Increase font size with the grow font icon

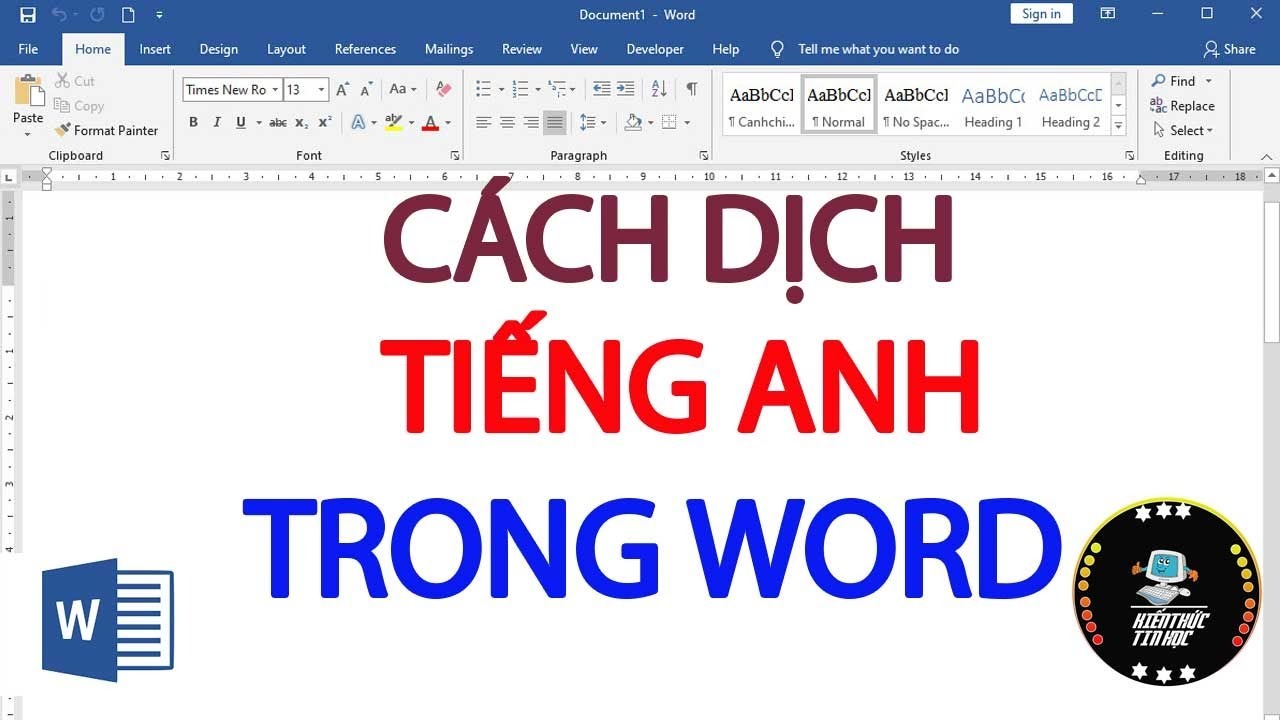(x=342, y=89)
